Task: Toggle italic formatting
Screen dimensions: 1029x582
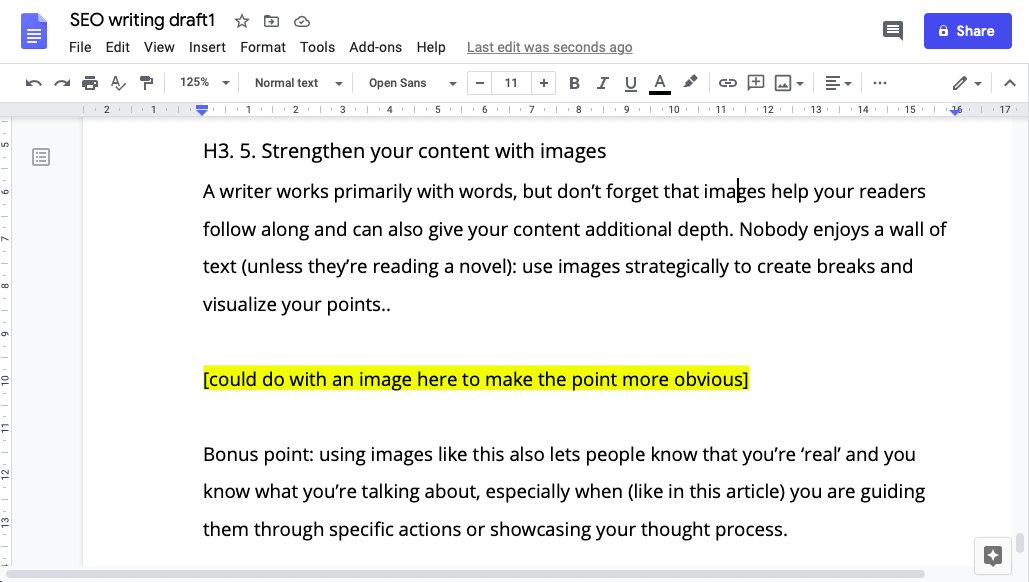Action: pos(602,82)
